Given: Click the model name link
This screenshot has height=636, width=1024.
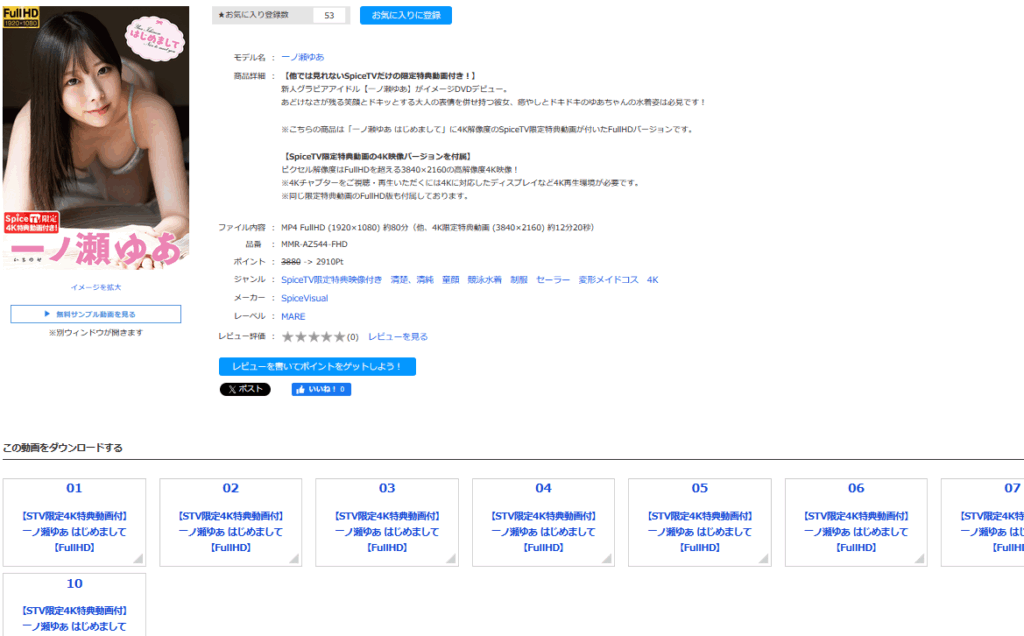Looking at the screenshot, I should coord(302,58).
